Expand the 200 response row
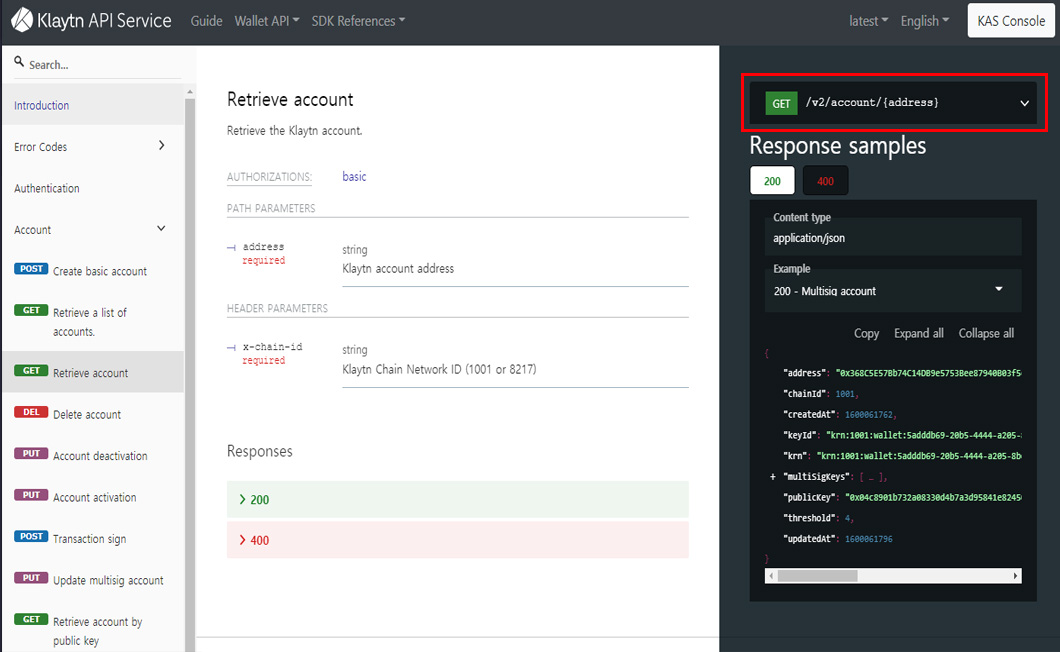The width and height of the screenshot is (1060, 652). pyautogui.click(x=458, y=499)
